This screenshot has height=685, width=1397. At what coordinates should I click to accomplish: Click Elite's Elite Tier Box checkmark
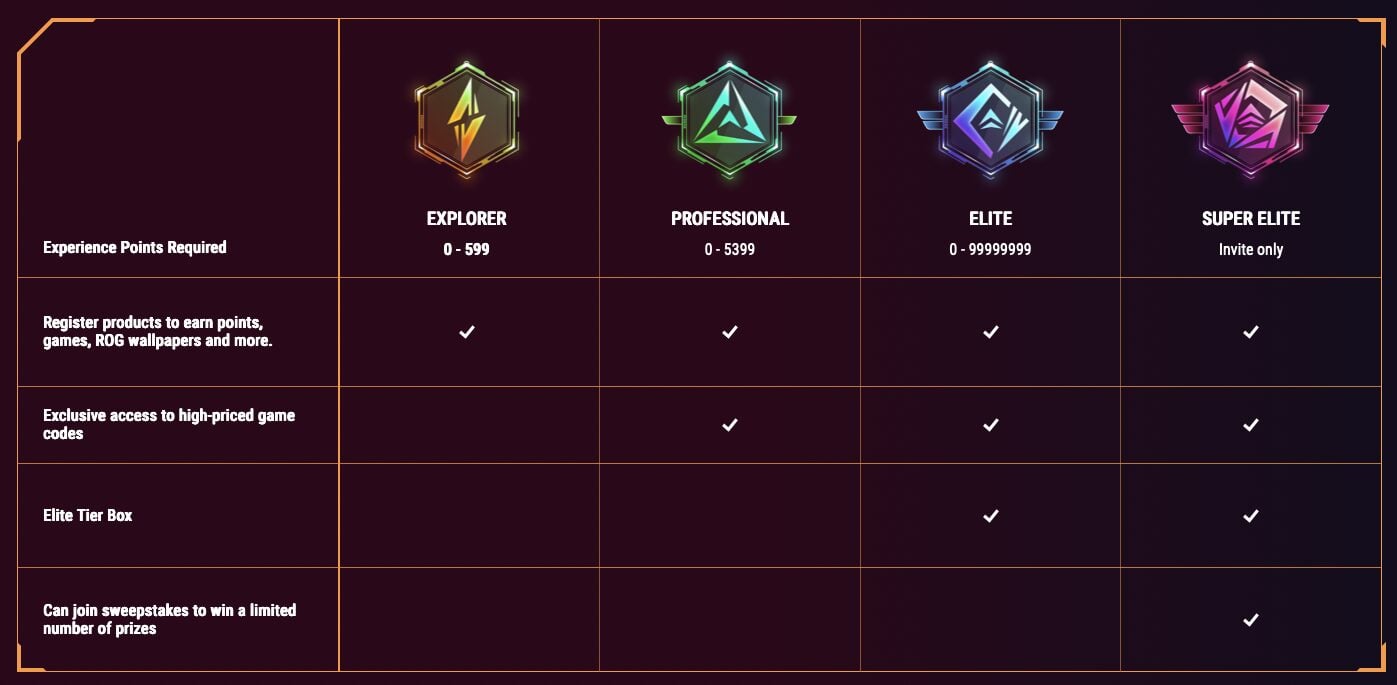point(990,516)
